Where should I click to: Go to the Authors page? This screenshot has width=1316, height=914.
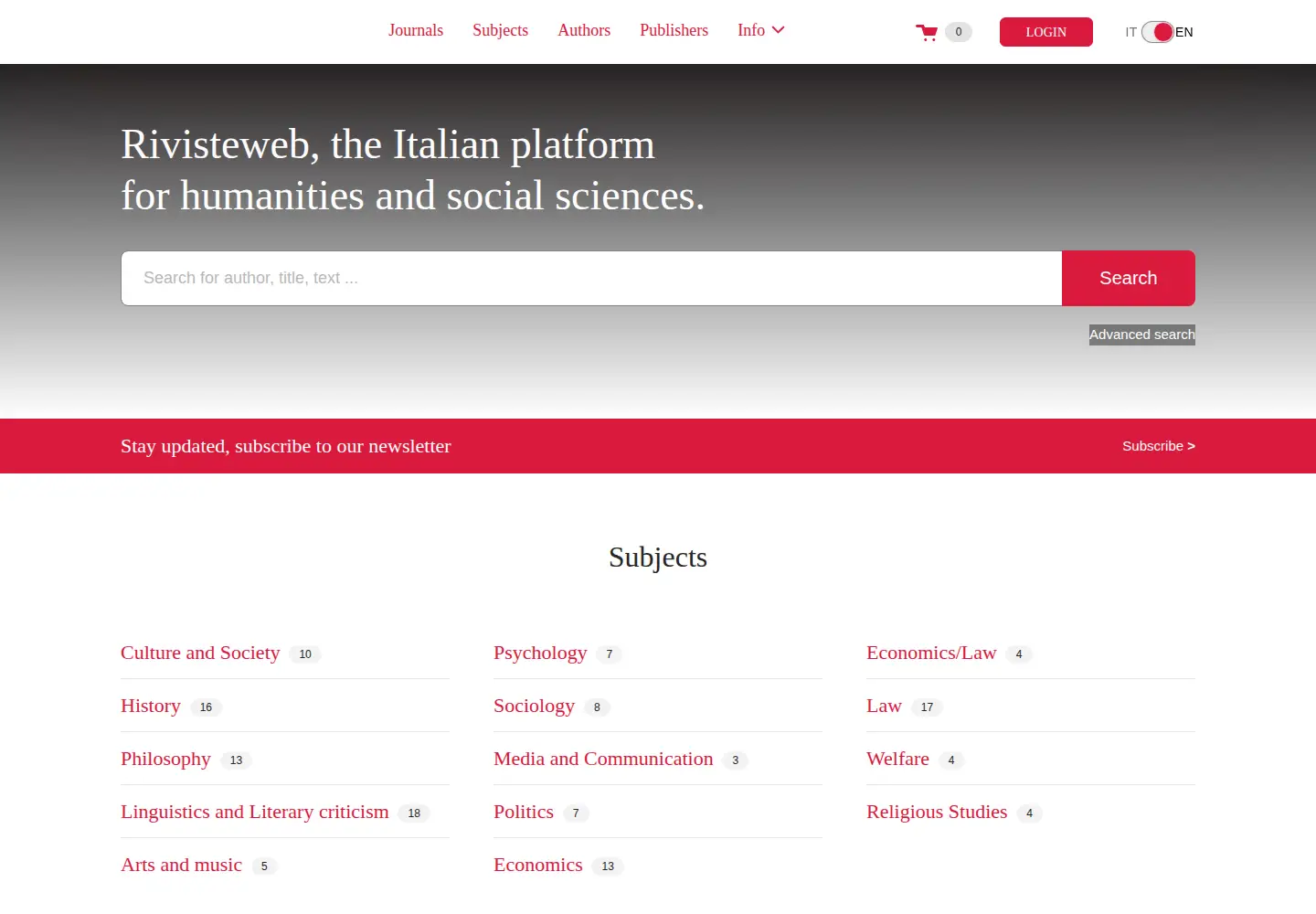click(584, 30)
